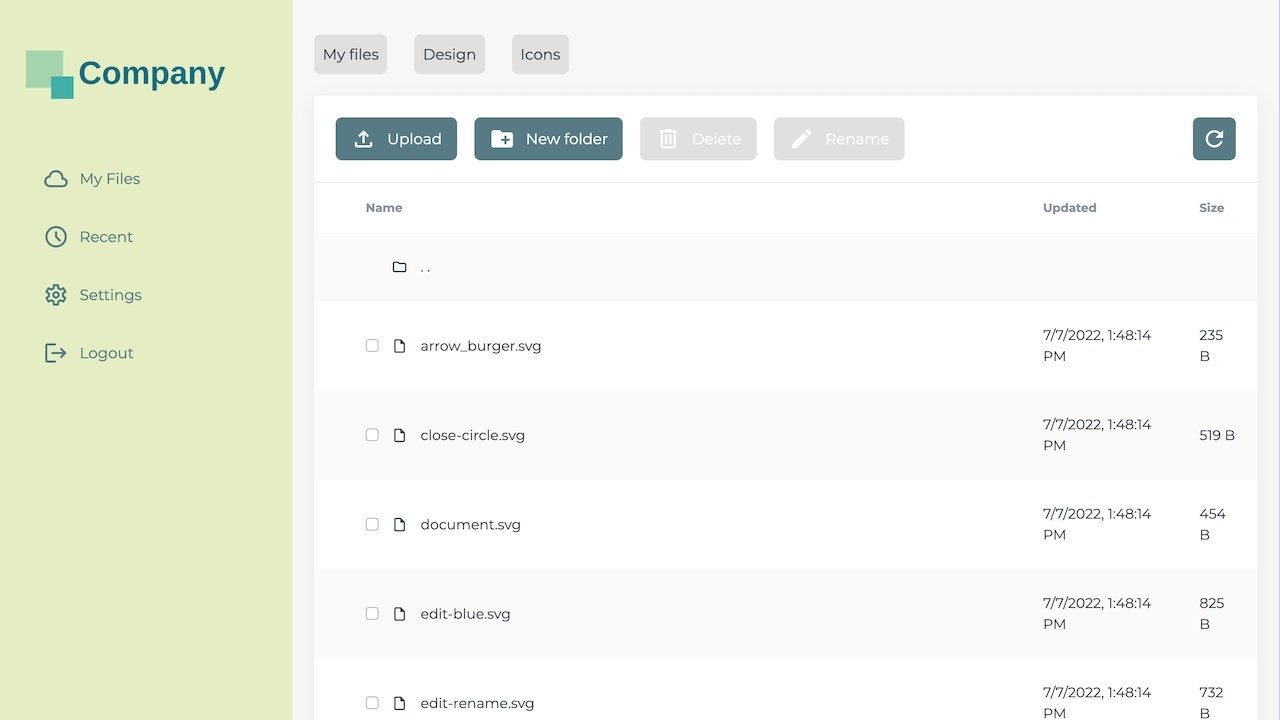
Task: Select the Icons breadcrumb
Action: pos(540,54)
